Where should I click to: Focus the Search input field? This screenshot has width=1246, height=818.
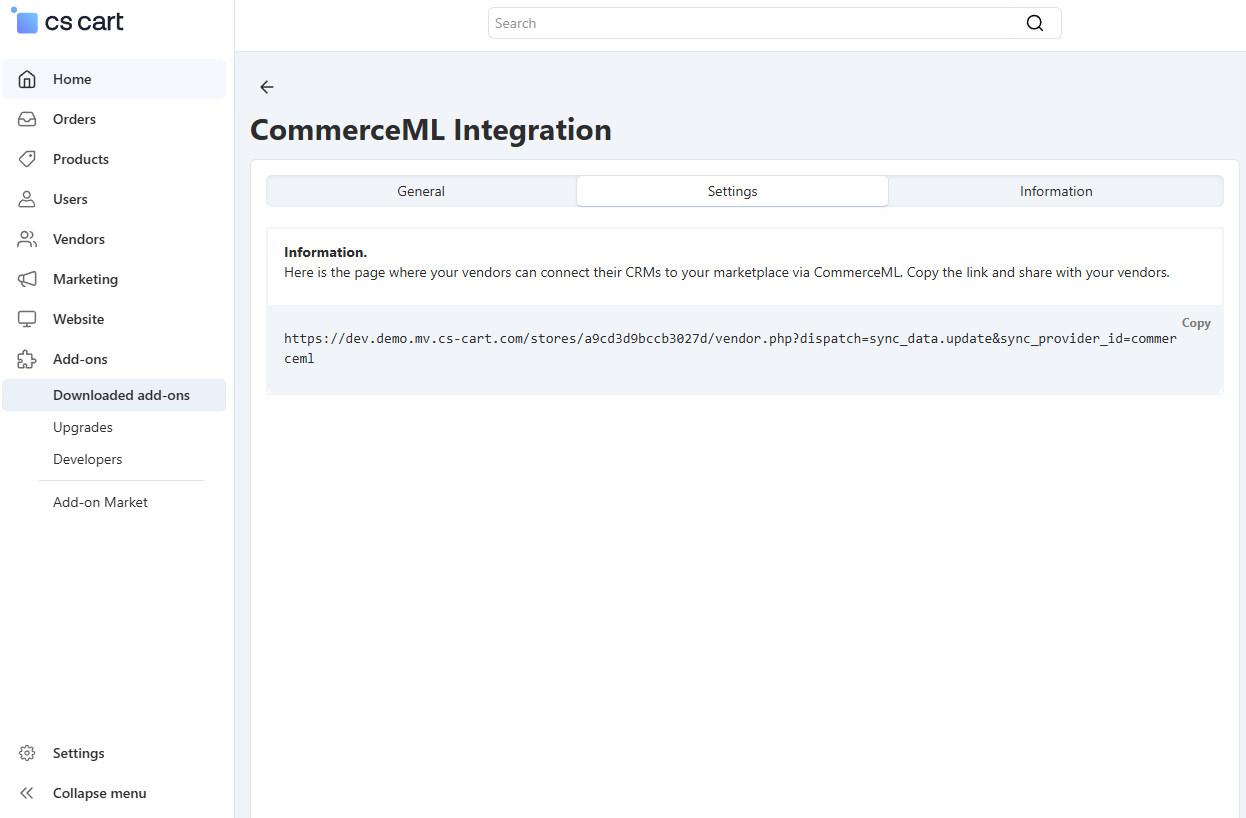pyautogui.click(x=774, y=23)
